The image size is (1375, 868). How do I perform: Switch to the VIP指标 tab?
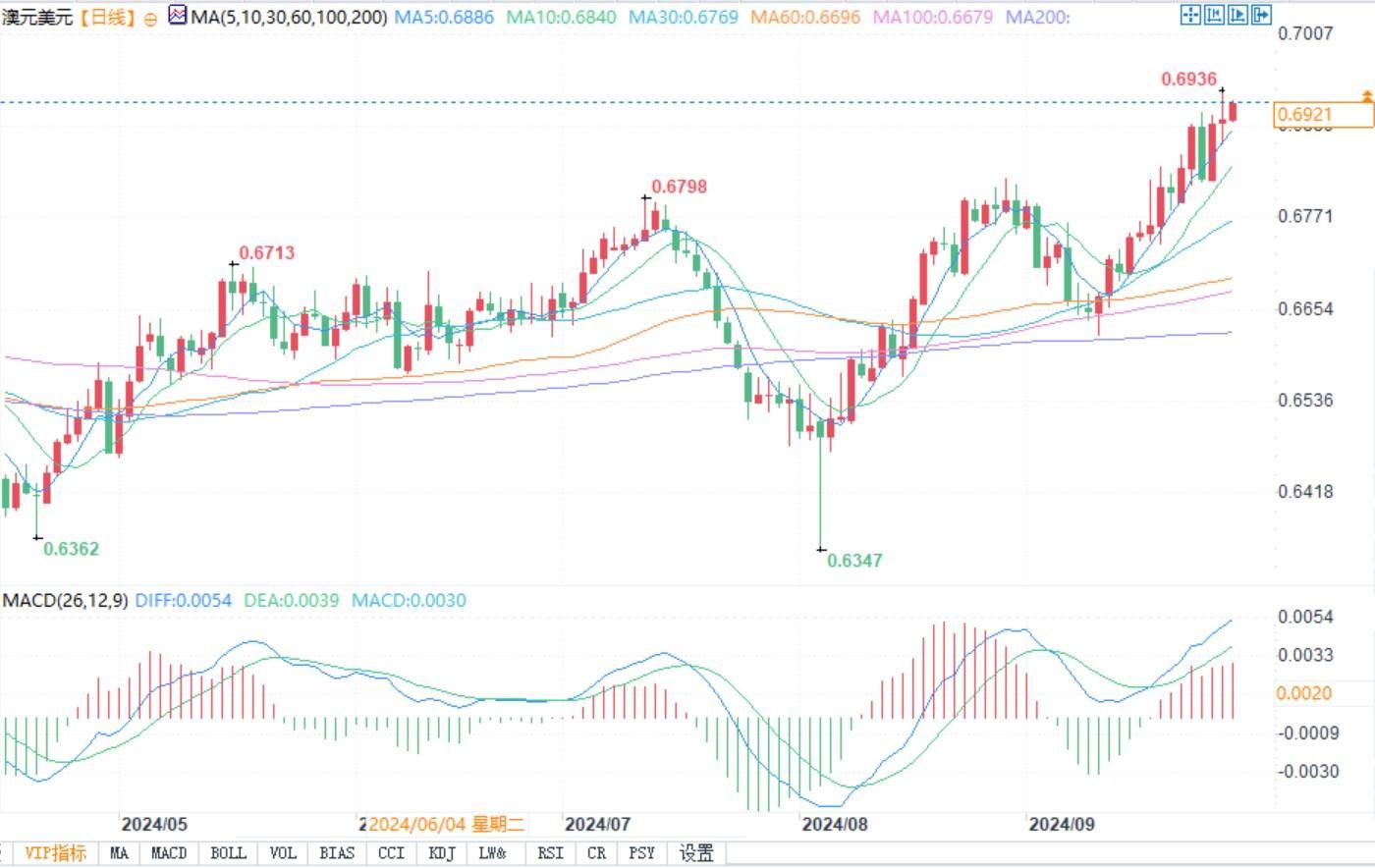[55, 852]
